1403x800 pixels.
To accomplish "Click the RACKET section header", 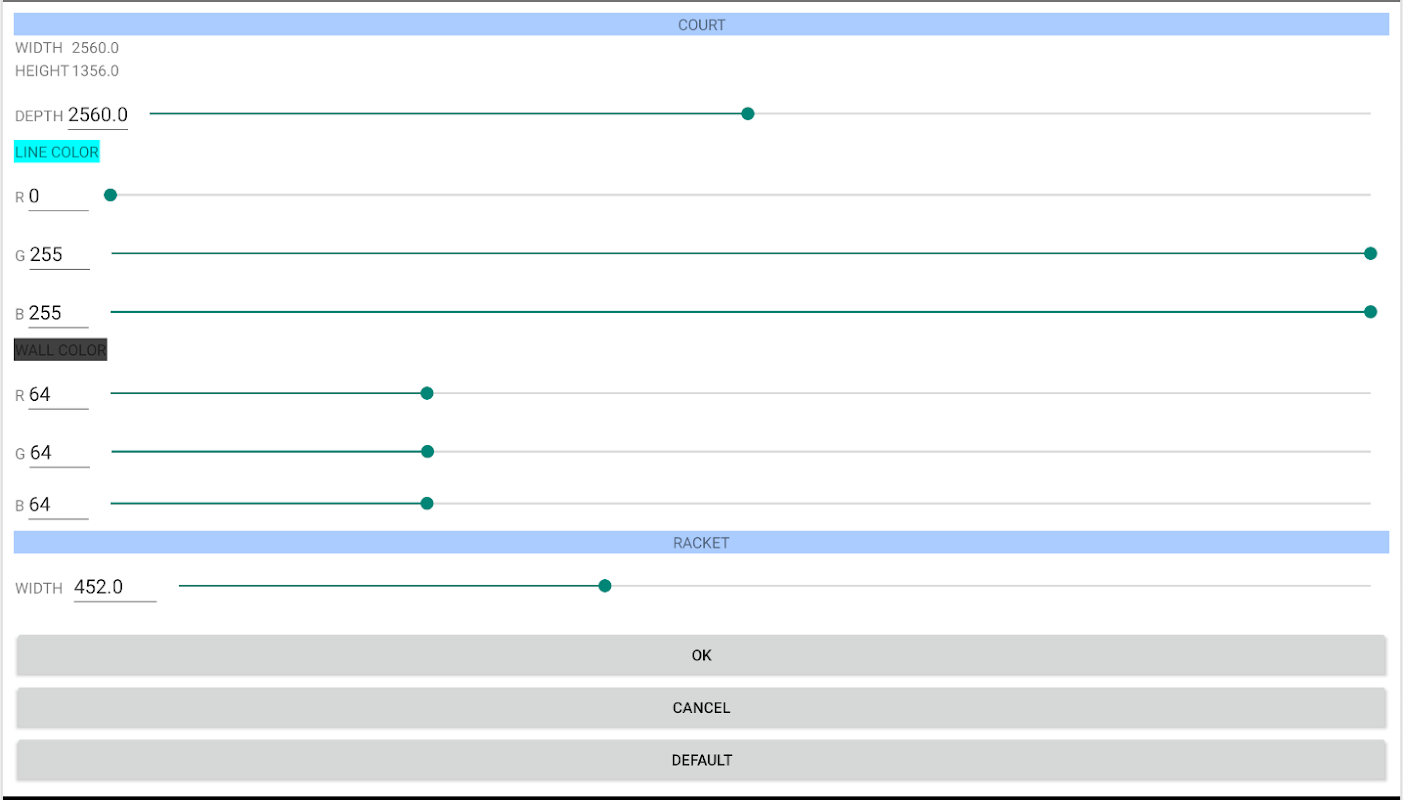I will point(701,542).
